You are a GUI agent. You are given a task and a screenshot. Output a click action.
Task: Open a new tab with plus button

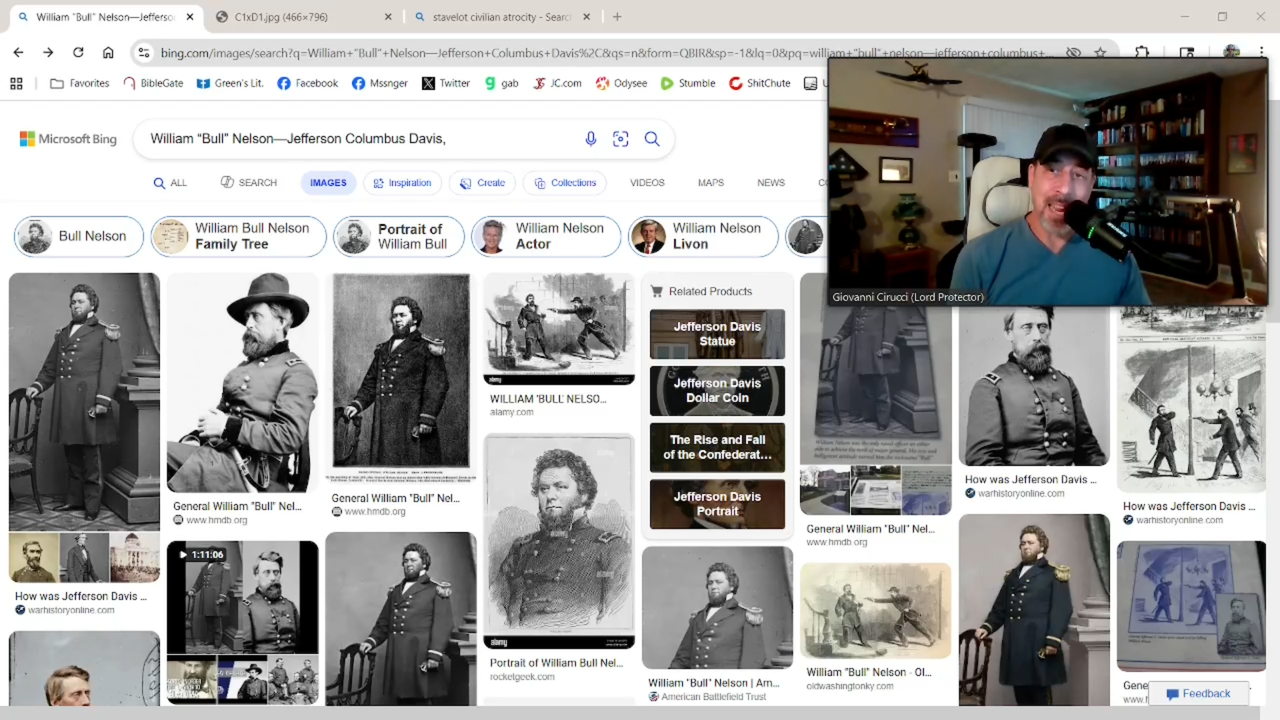(x=617, y=17)
